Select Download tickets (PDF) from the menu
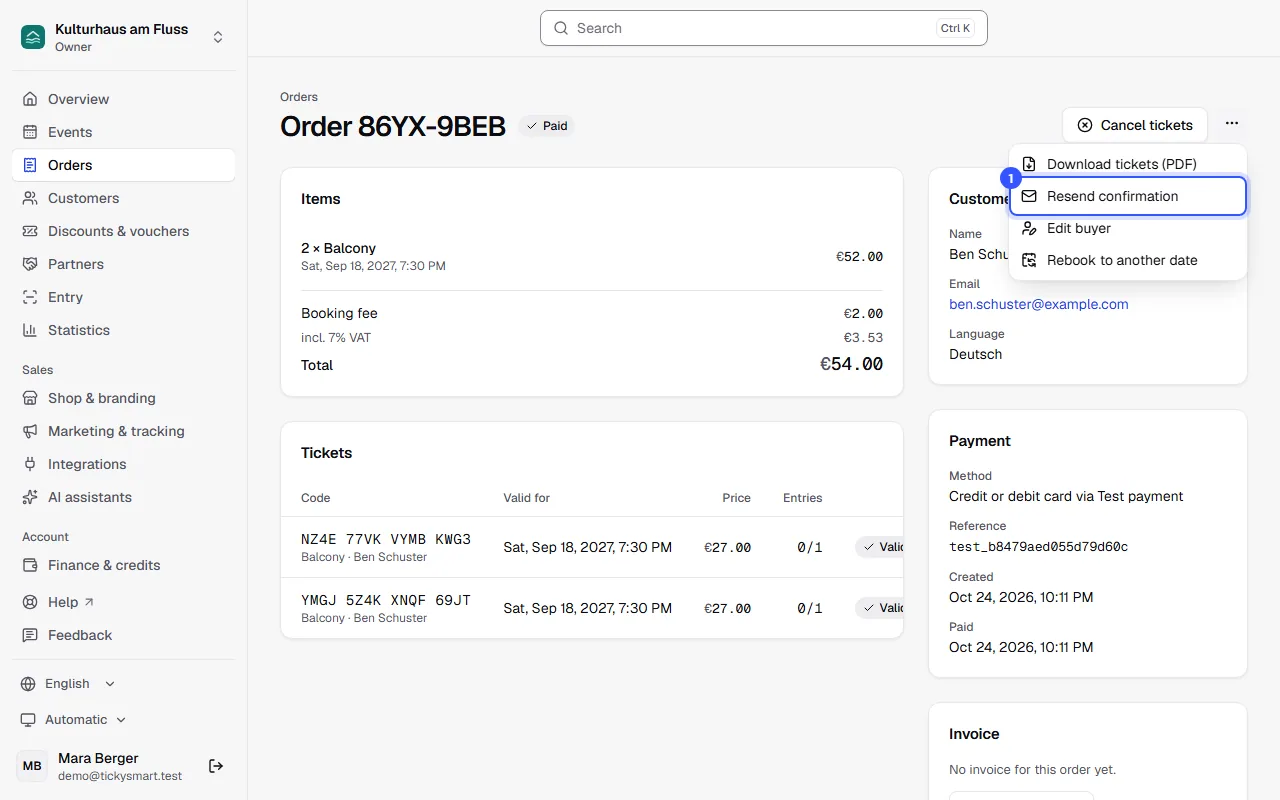This screenshot has width=1280, height=800. coord(1128,164)
